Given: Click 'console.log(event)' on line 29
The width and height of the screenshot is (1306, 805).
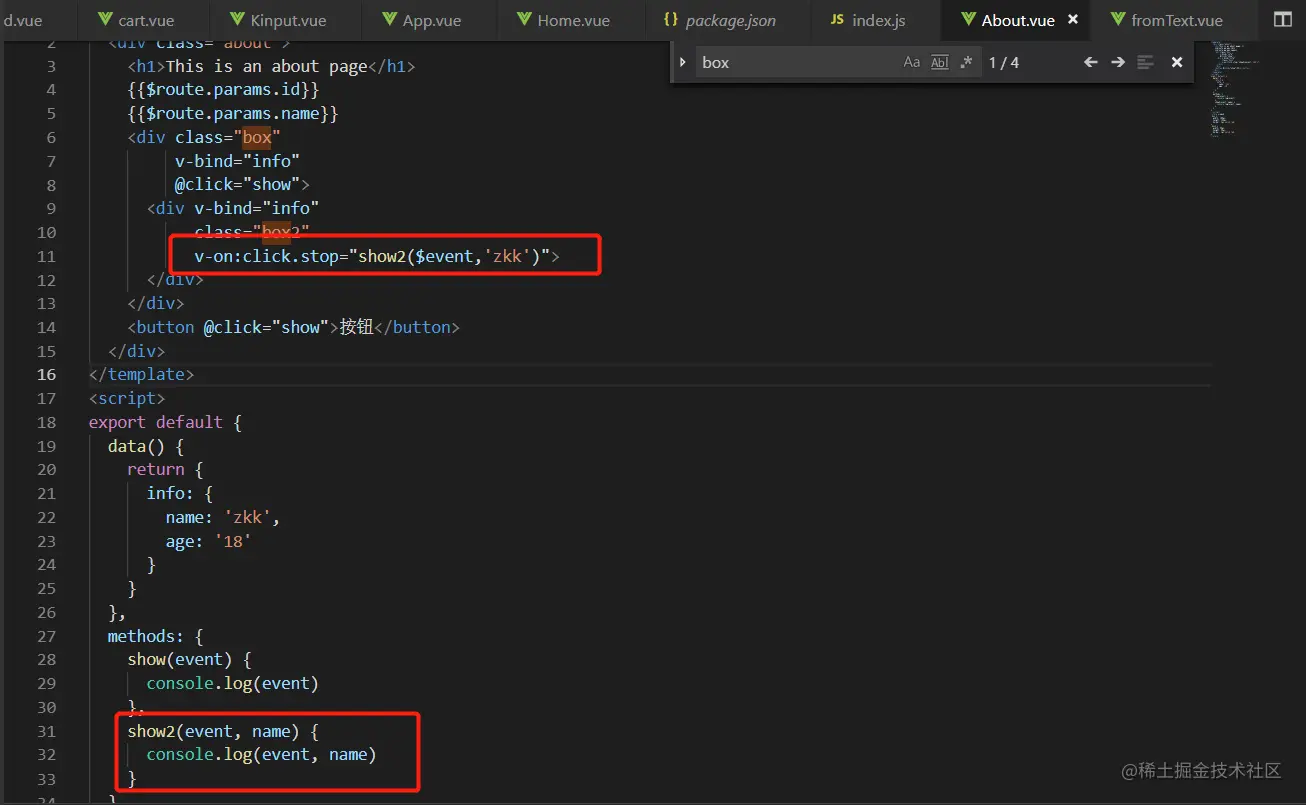Looking at the screenshot, I should 232,683.
